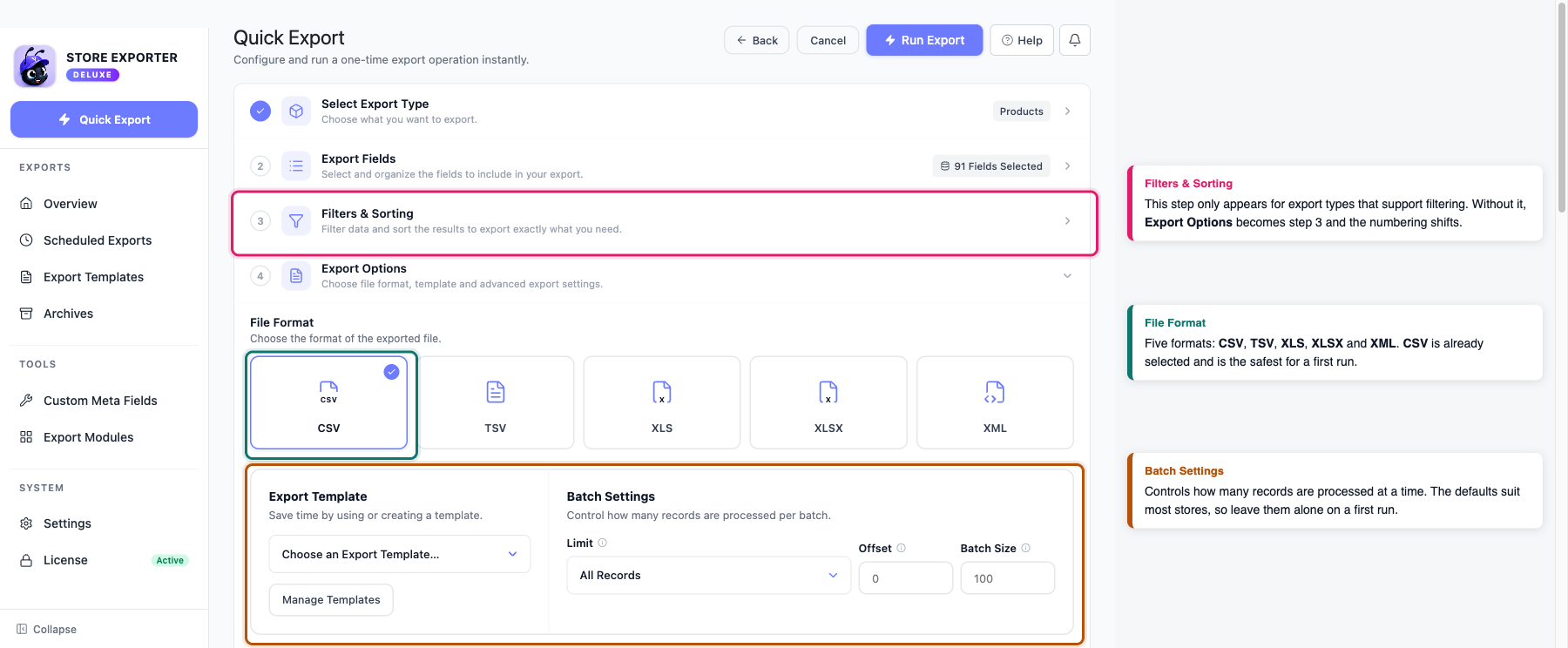
Task: Select the XML file format option
Action: [995, 402]
